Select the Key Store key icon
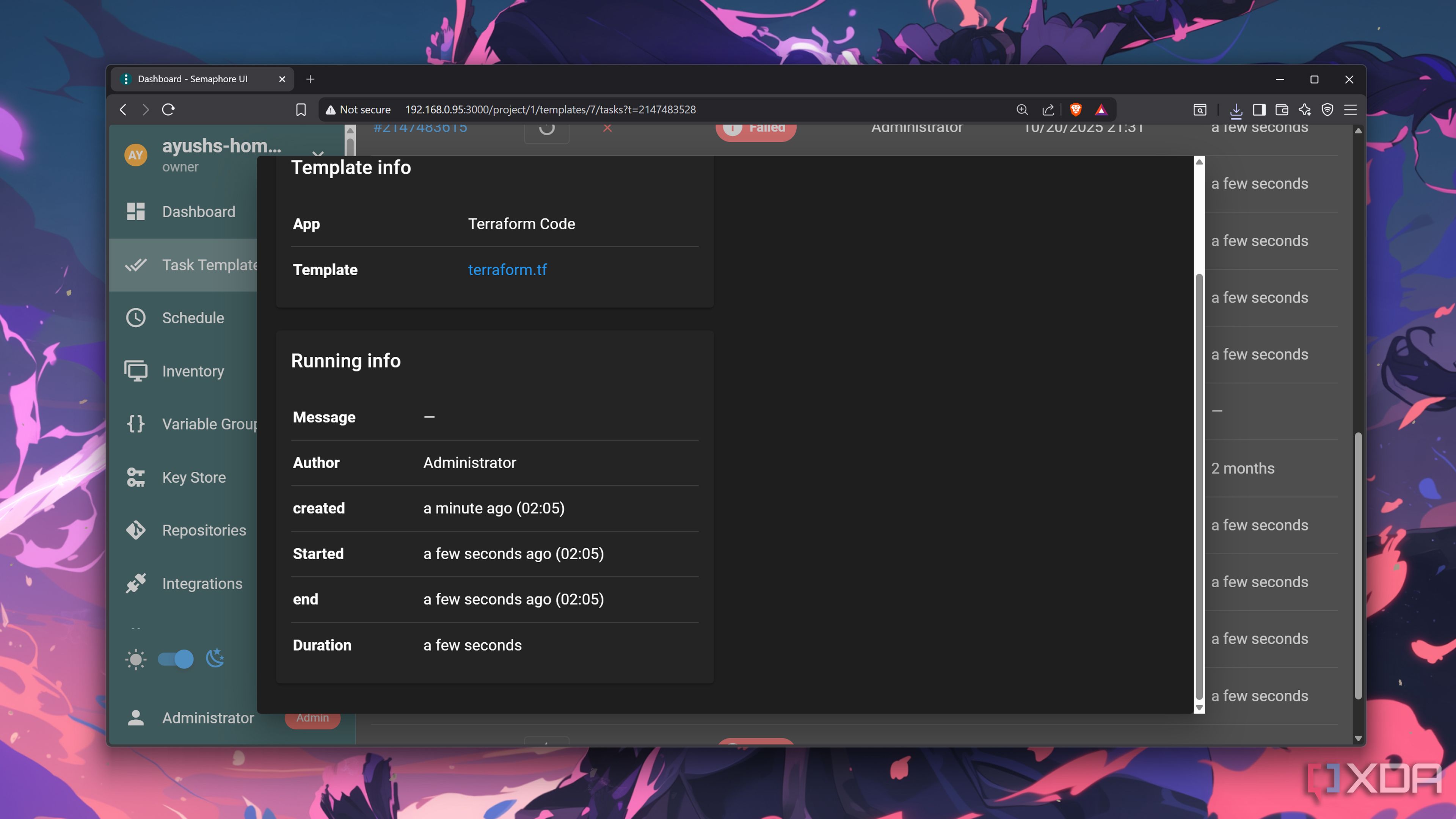 coord(136,477)
